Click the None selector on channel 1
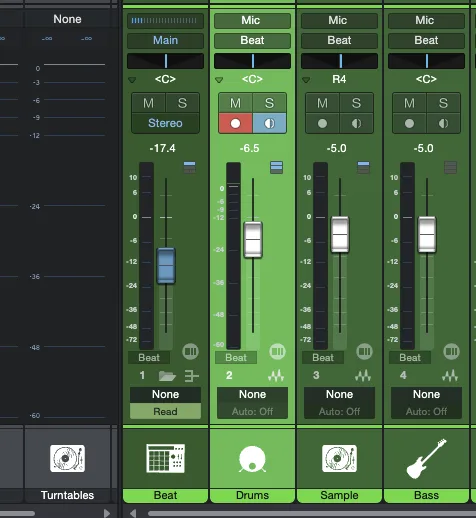Viewport: 476px width, 518px height. coord(165,395)
